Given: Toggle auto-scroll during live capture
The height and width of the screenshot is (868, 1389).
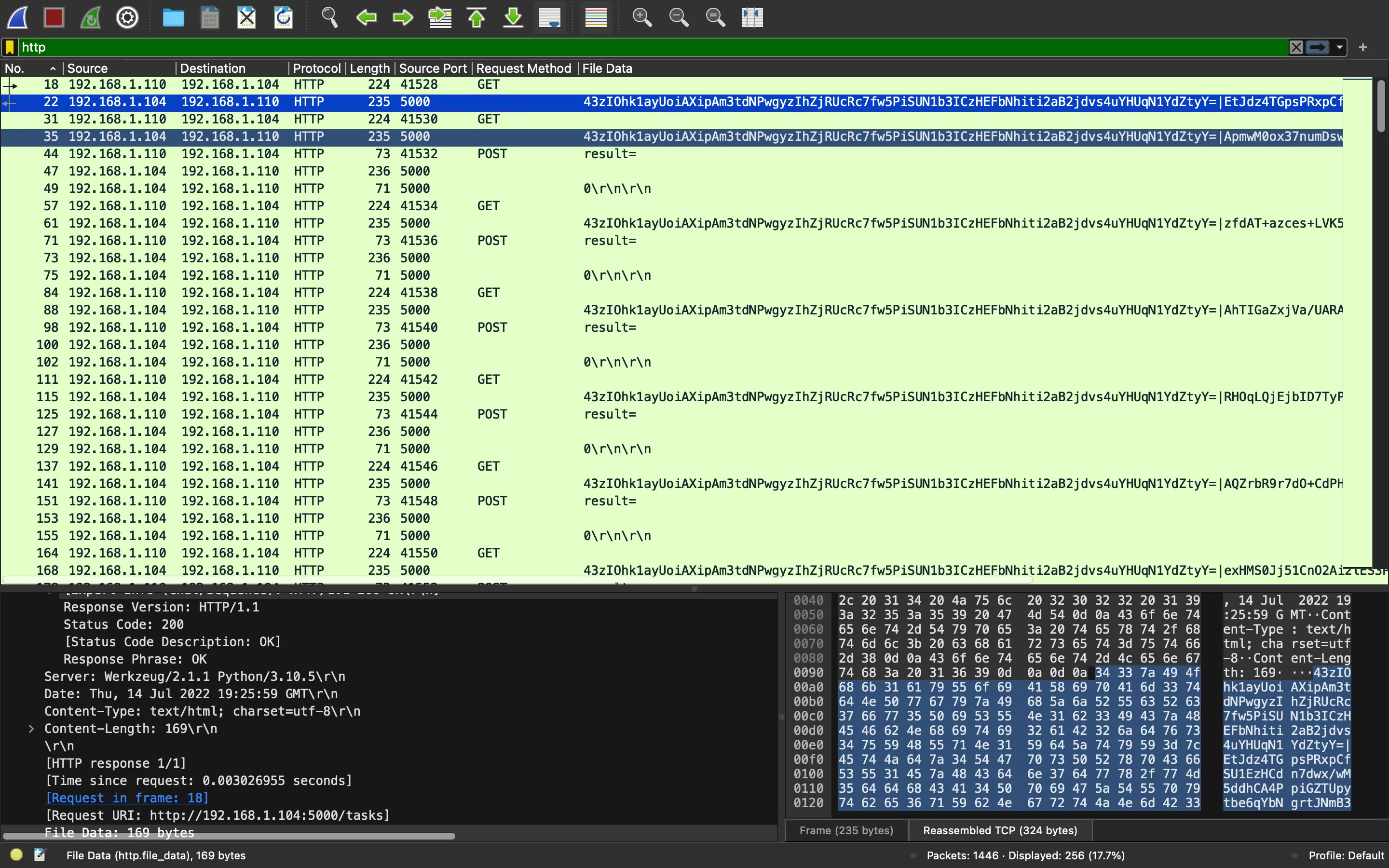Looking at the screenshot, I should pyautogui.click(x=550, y=17).
